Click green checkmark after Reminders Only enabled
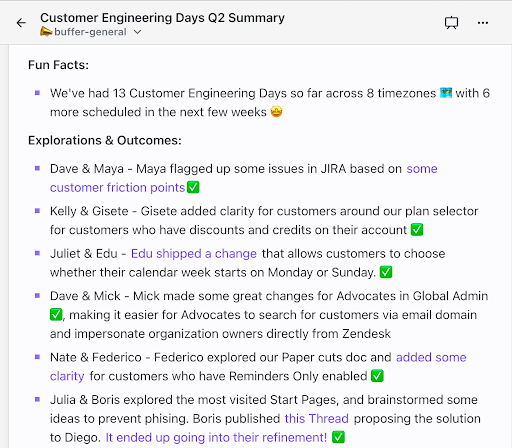Viewport: 512px width, 448px height. [377, 376]
